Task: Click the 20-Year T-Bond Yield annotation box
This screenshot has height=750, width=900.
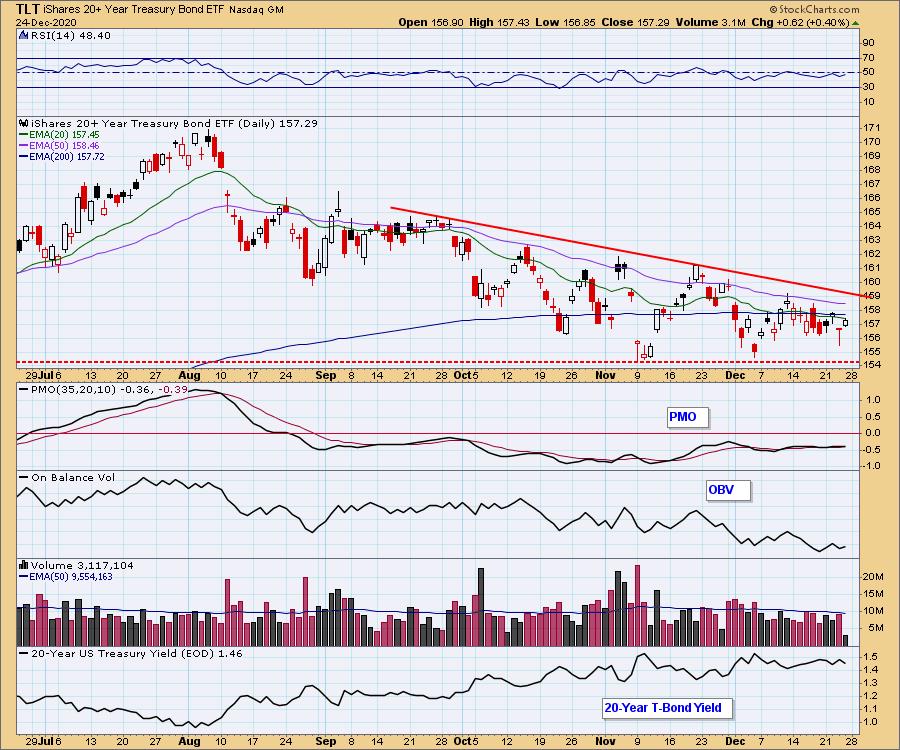Action: click(x=668, y=708)
